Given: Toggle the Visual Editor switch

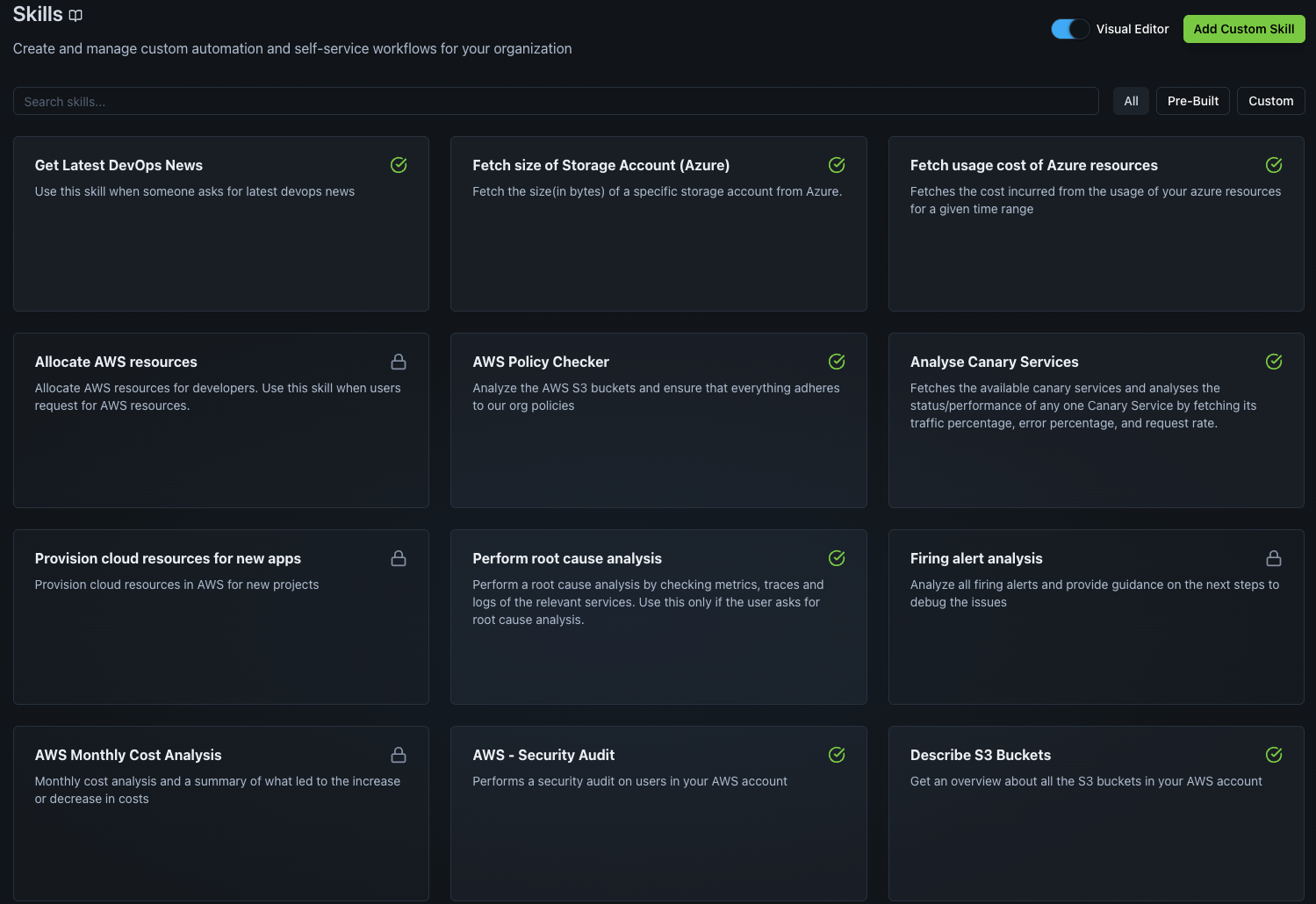Looking at the screenshot, I should [1070, 29].
